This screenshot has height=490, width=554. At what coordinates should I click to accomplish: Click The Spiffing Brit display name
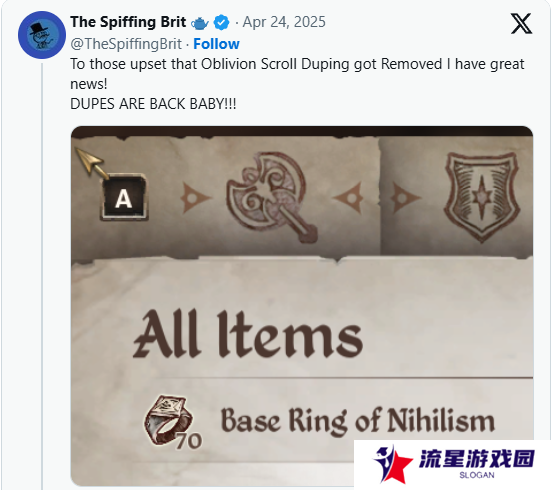click(128, 22)
